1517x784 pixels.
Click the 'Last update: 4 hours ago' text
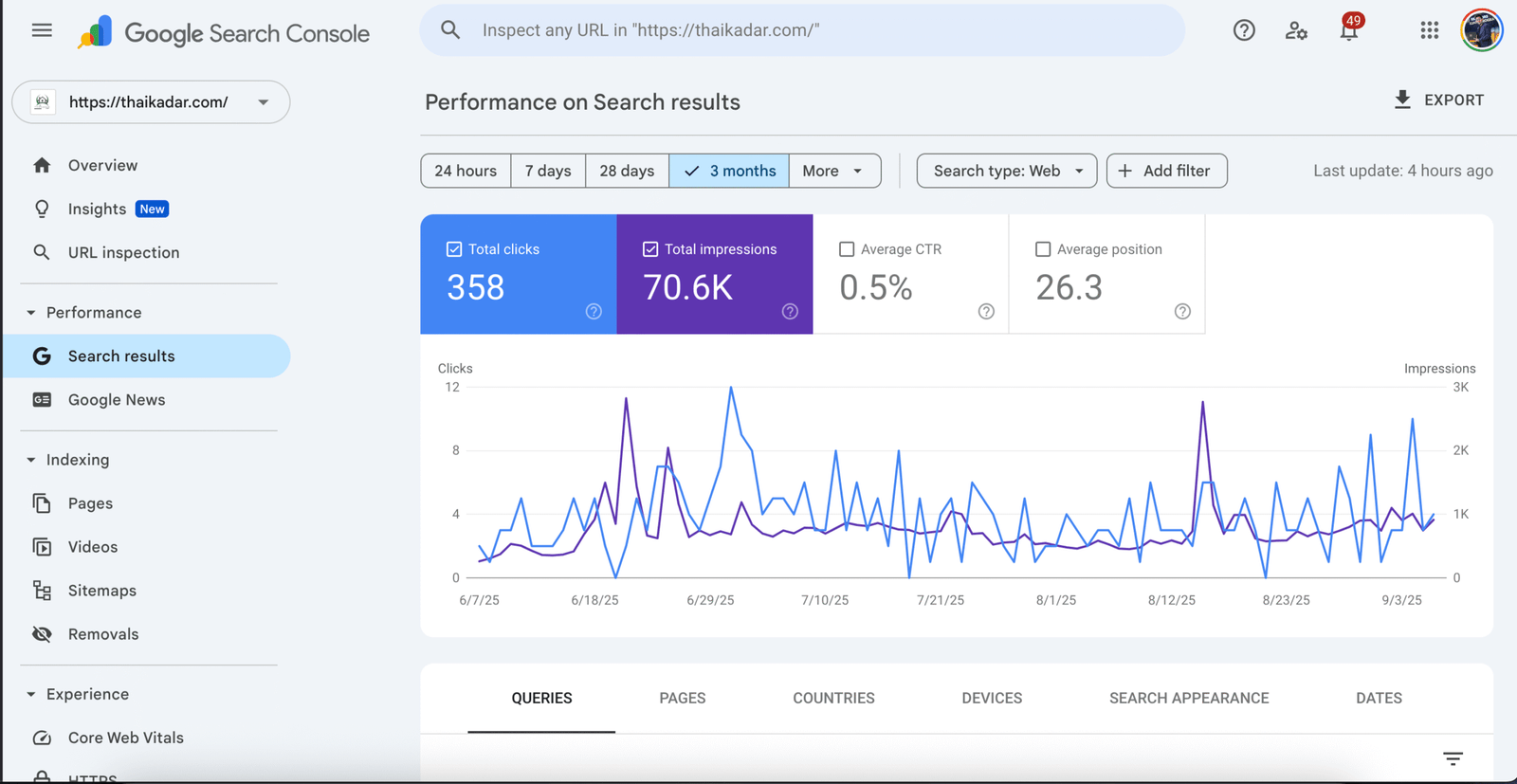1403,171
